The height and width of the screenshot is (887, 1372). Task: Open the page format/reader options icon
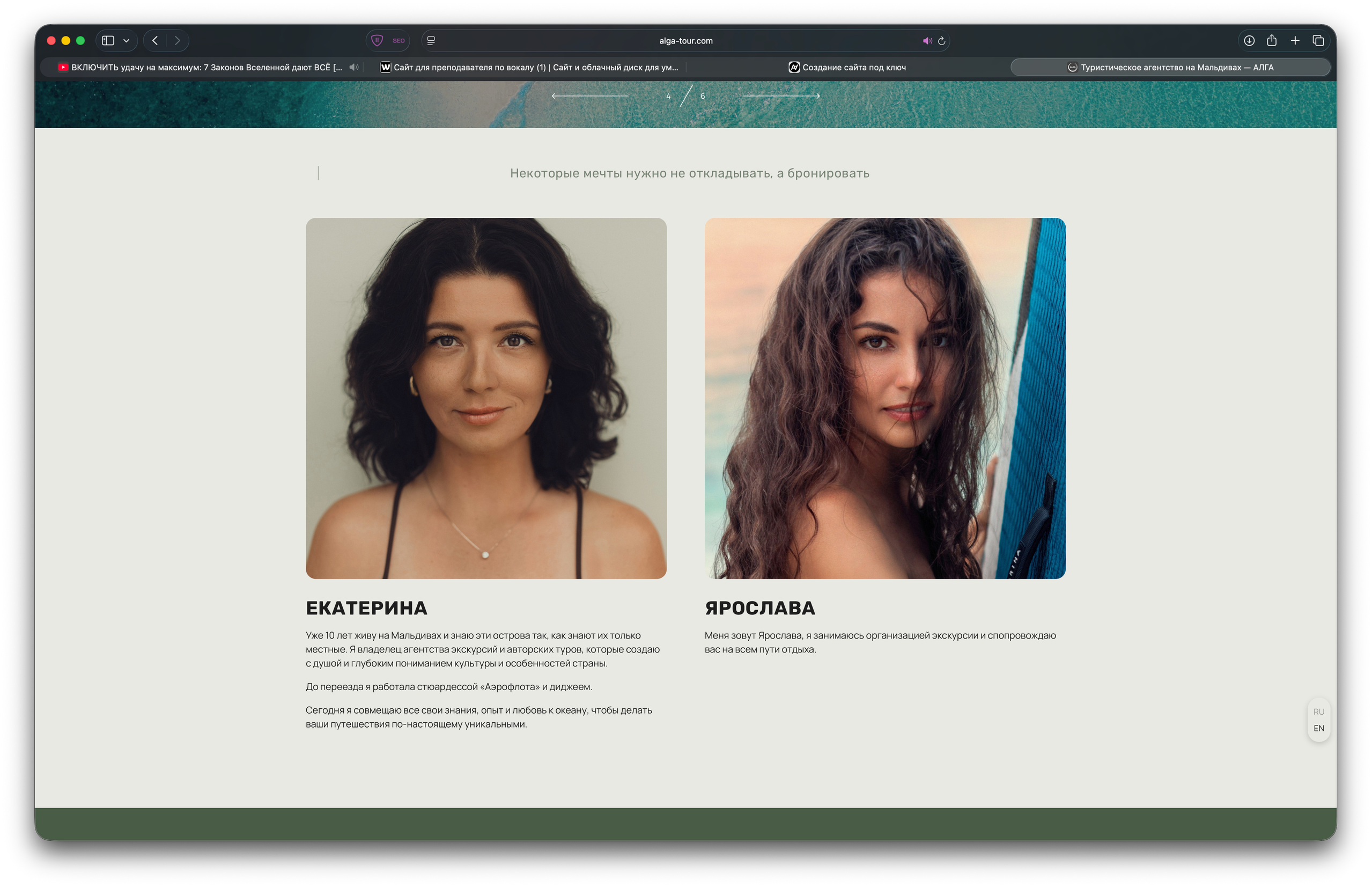[x=430, y=40]
